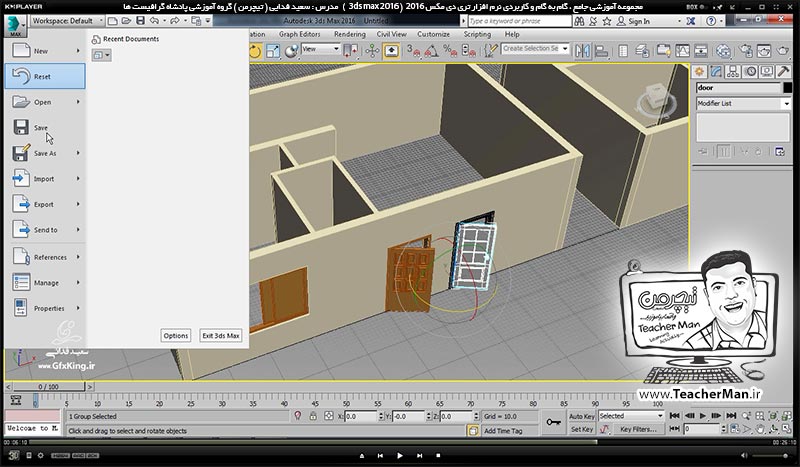This screenshot has width=800, height=467.
Task: Click the Edit Named Selection Sets icon
Action: coord(491,51)
